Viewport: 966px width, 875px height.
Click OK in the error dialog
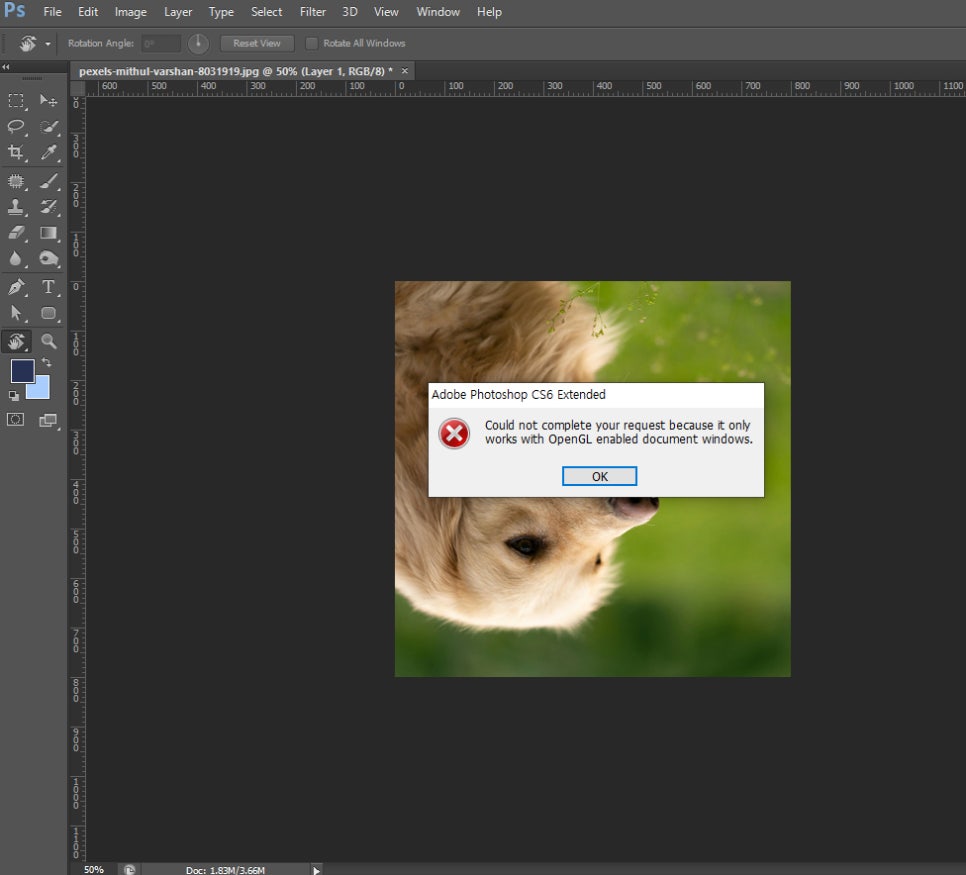coord(599,476)
